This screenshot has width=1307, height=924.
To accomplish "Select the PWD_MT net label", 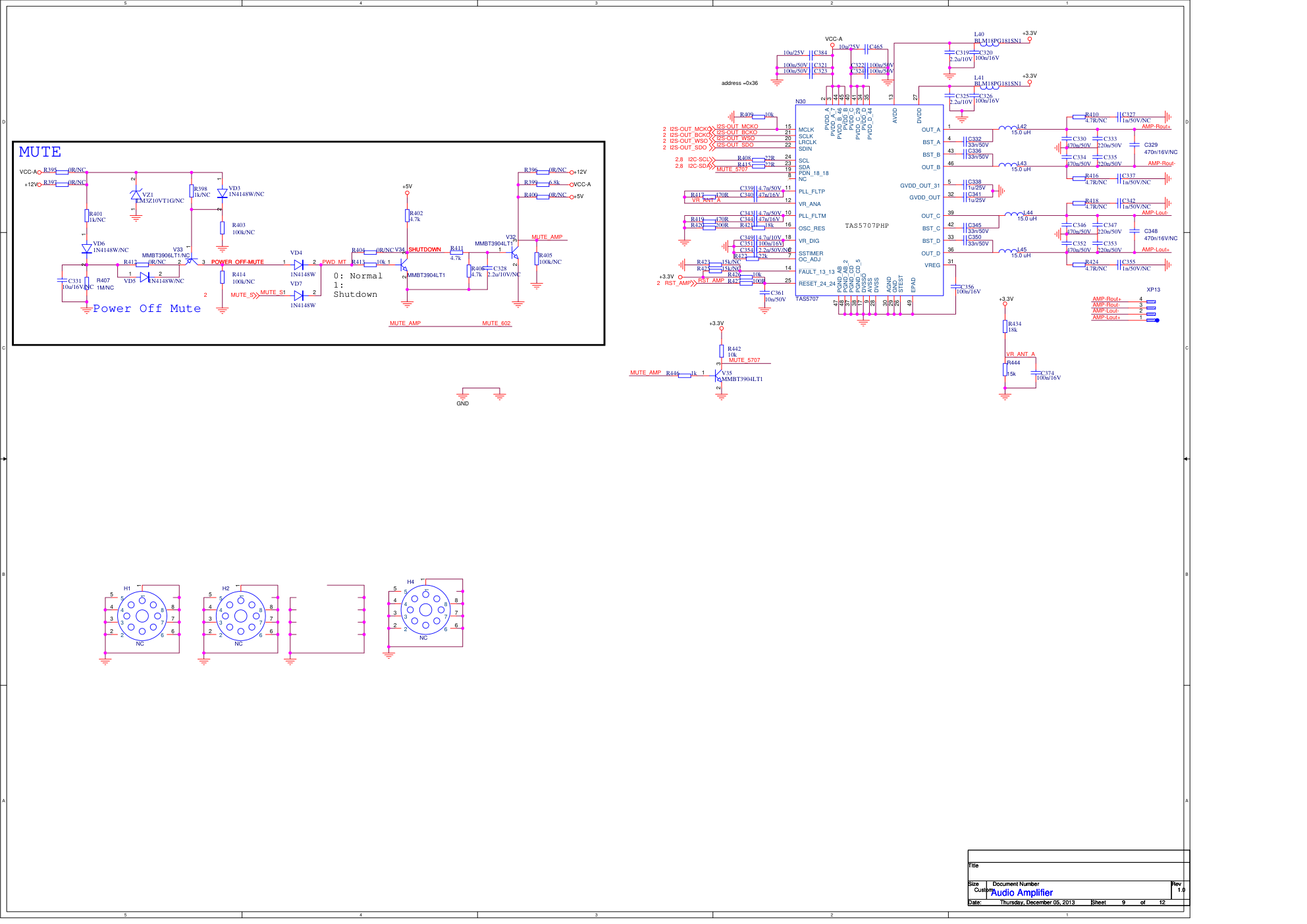I will tap(334, 262).
